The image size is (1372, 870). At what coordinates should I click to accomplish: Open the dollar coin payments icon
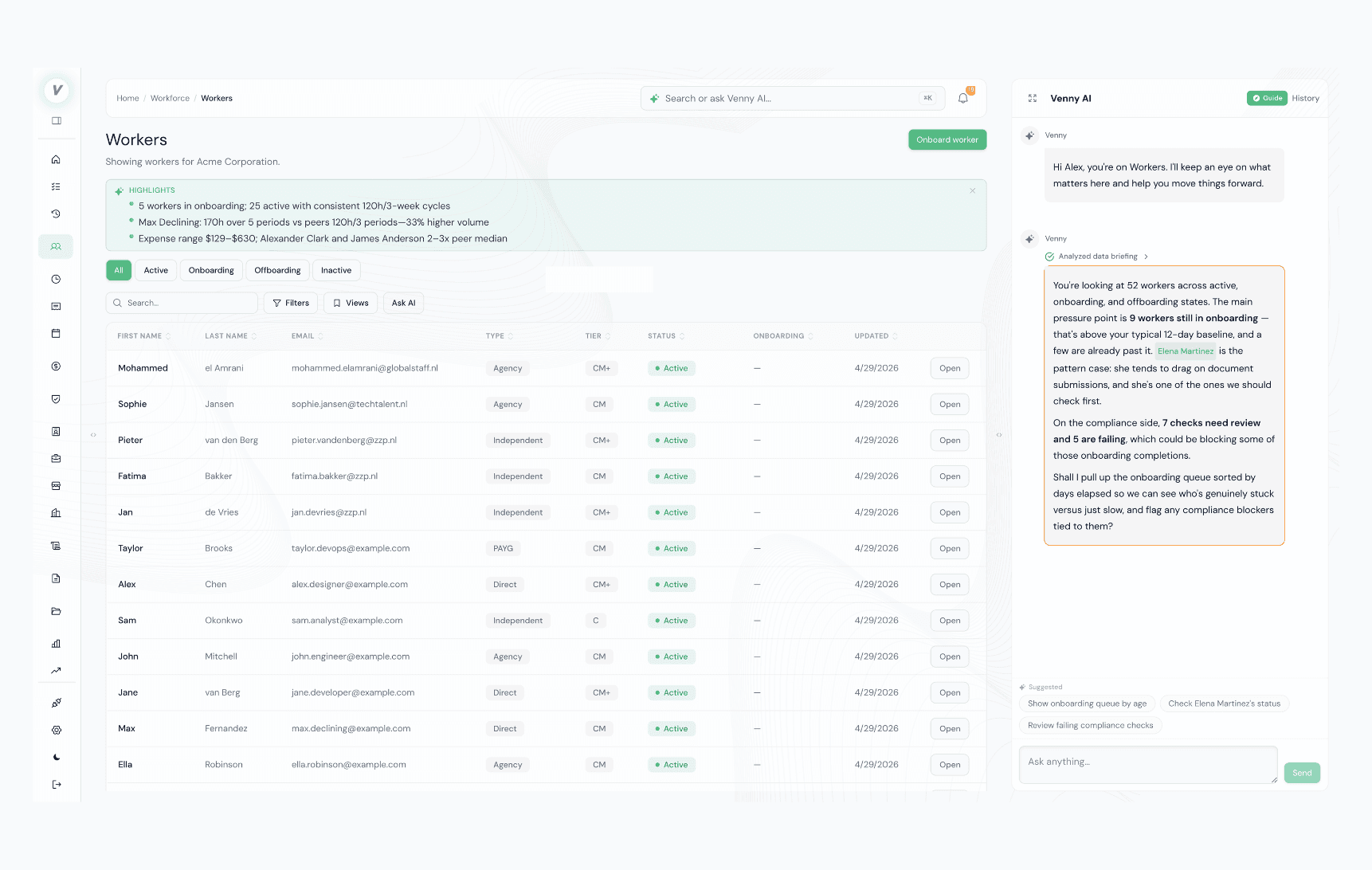[x=56, y=366]
